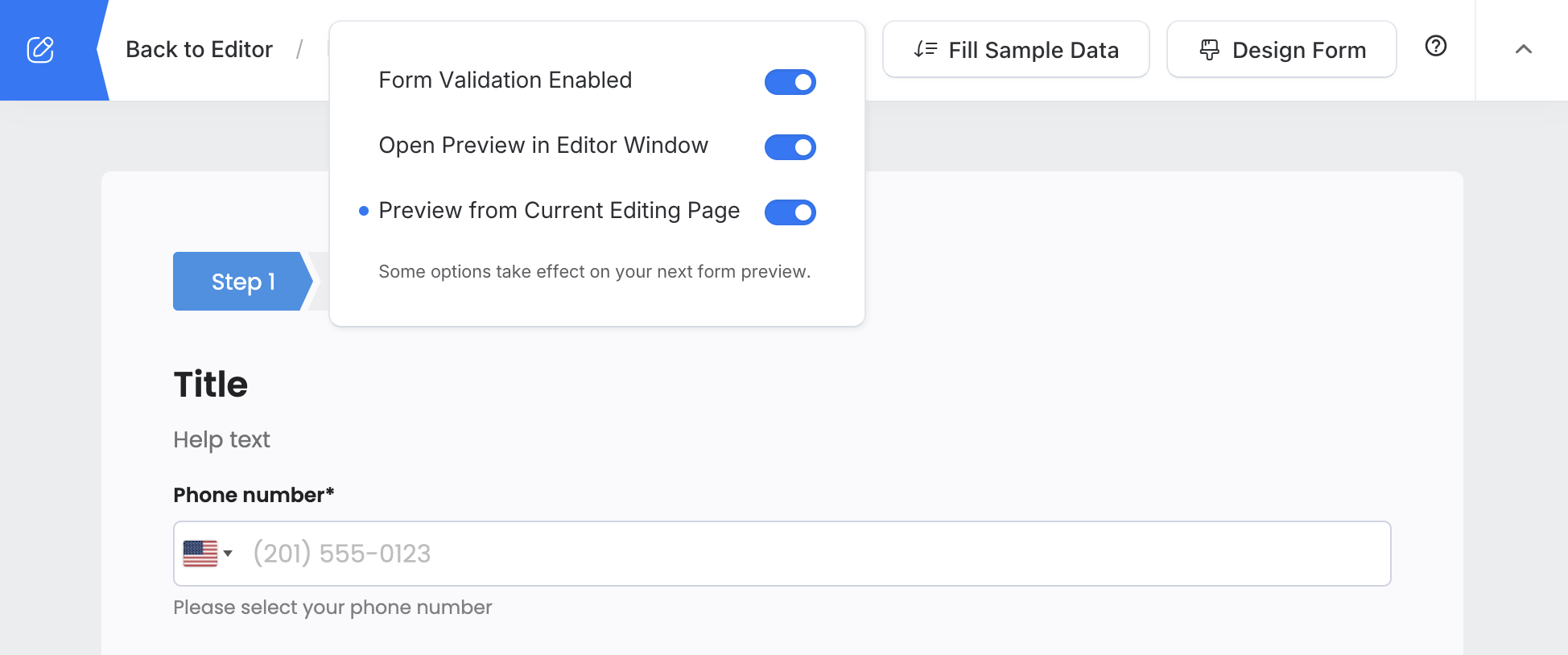The width and height of the screenshot is (1568, 655).
Task: Click the blue edit pencil icon
Action: (x=40, y=50)
